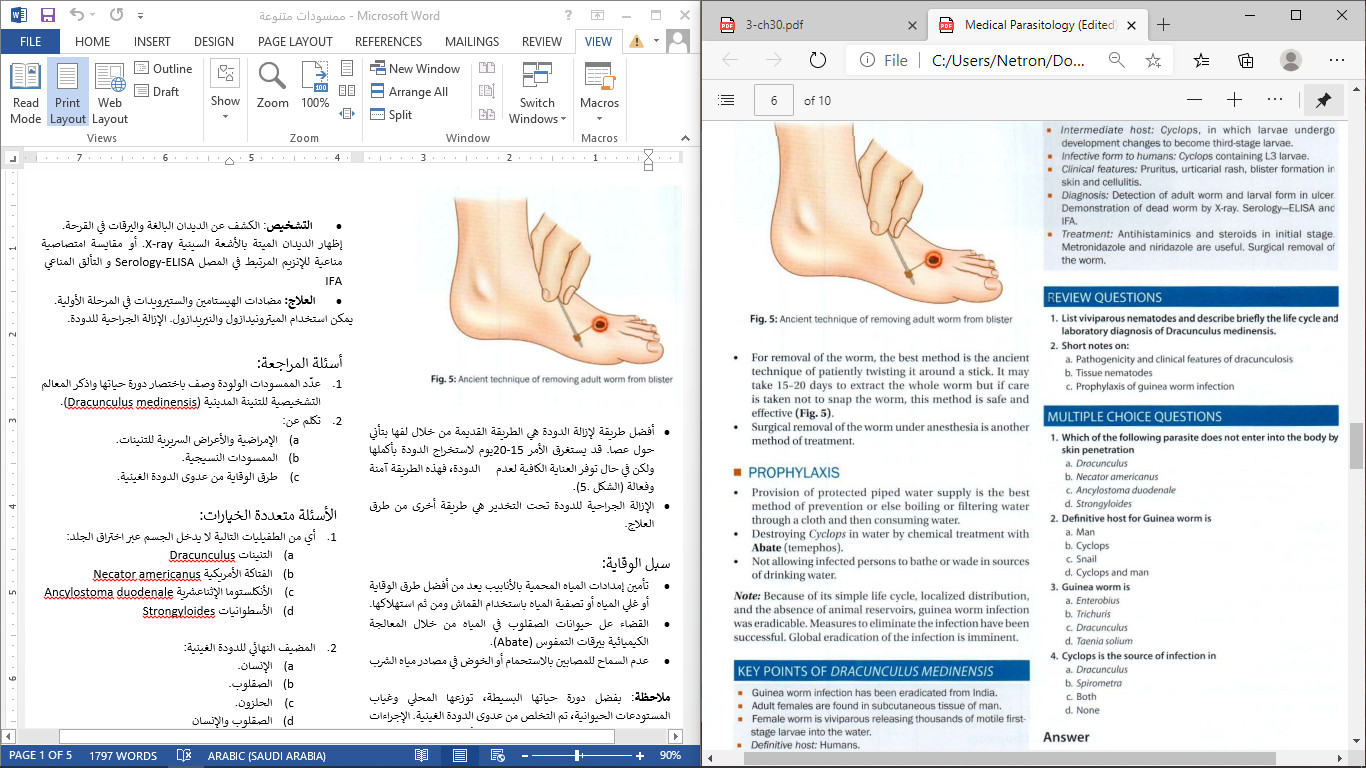Viewport: 1366px width, 768px height.
Task: Open the browser Favorites list icon
Action: [1201, 60]
